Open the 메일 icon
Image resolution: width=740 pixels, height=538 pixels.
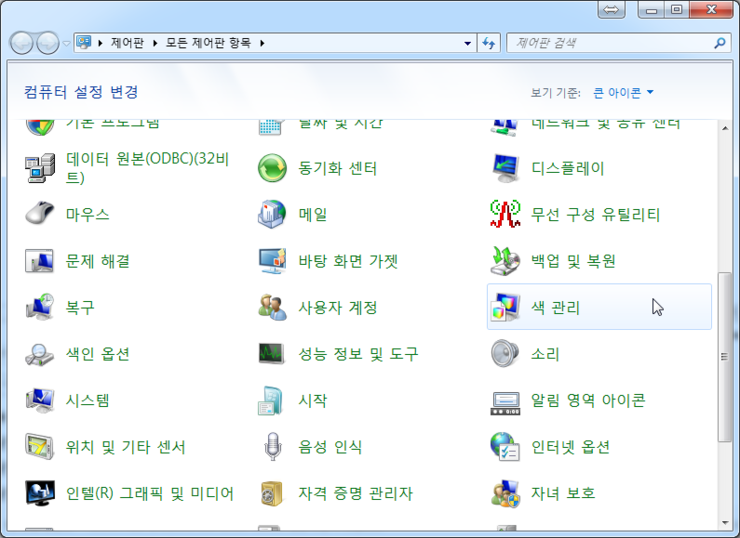click(272, 214)
